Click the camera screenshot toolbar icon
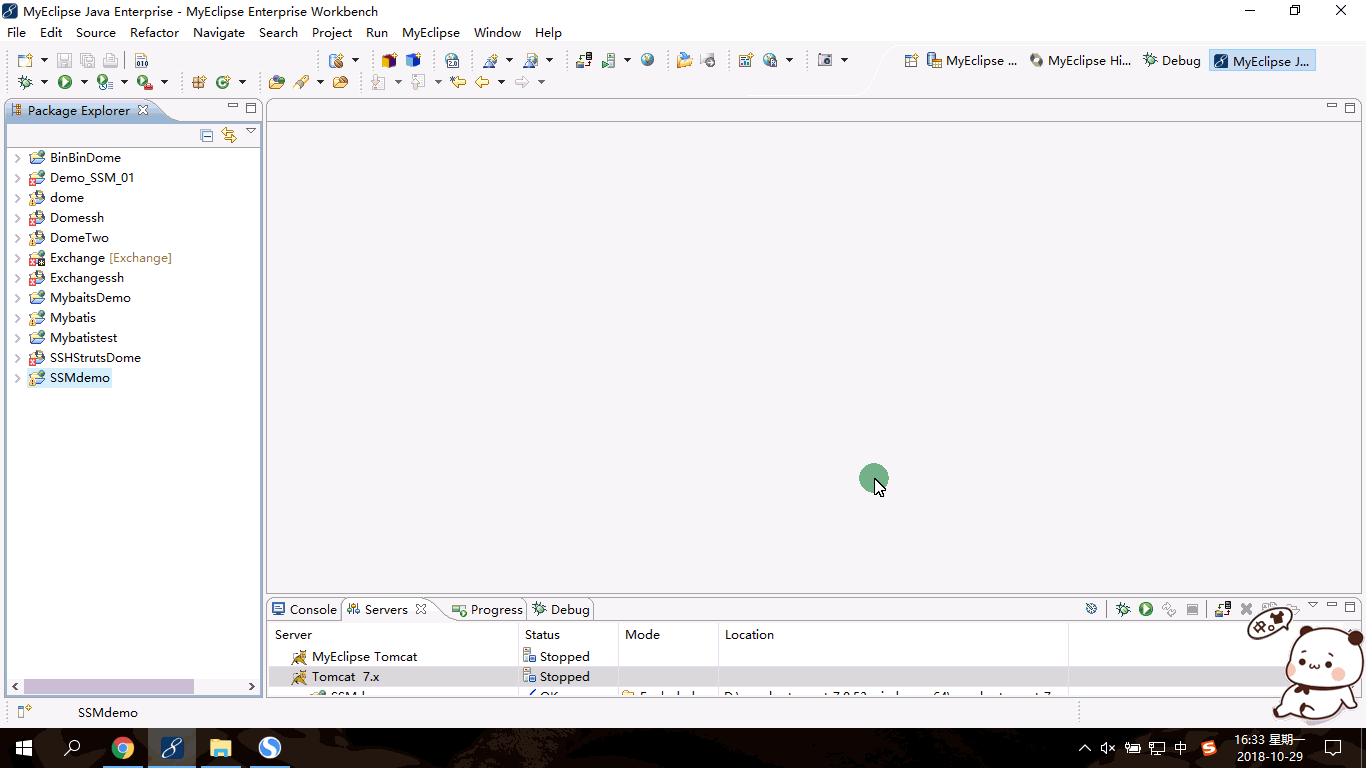 pyautogui.click(x=825, y=61)
